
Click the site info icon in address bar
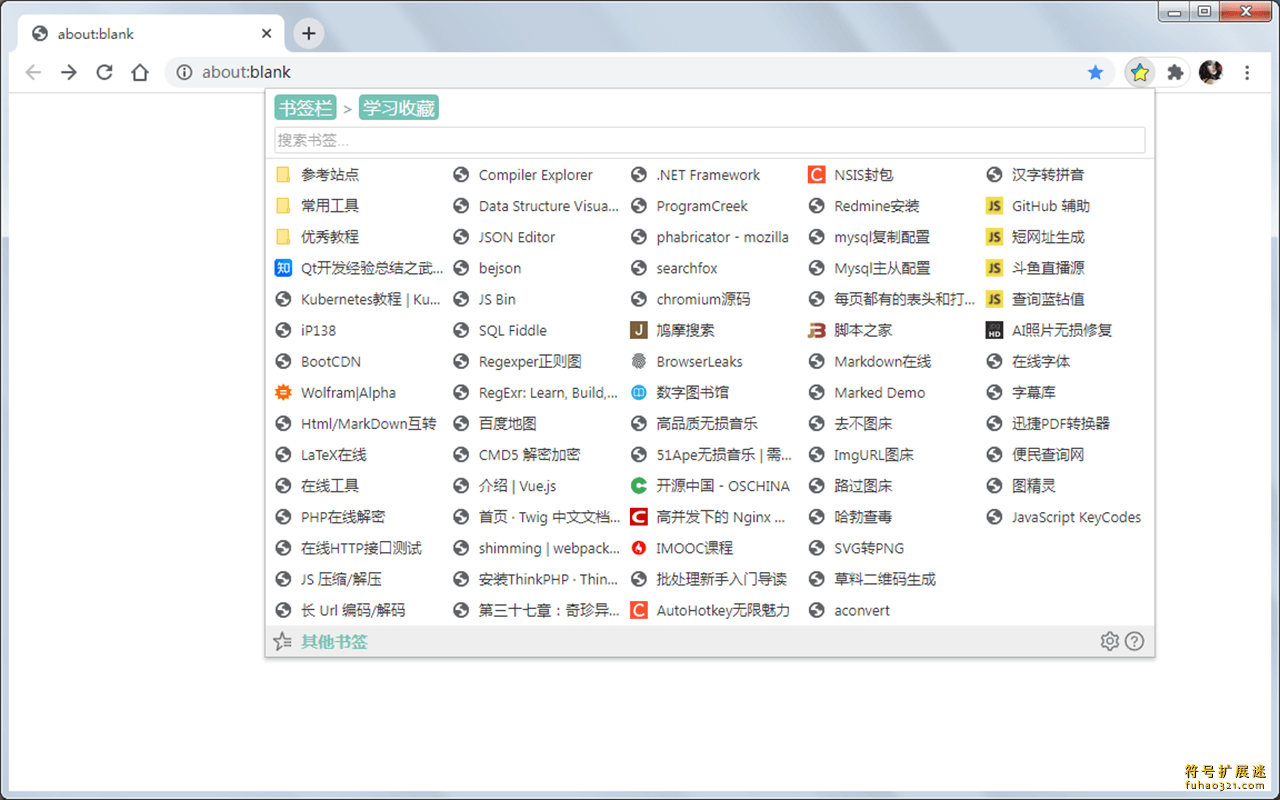[184, 72]
